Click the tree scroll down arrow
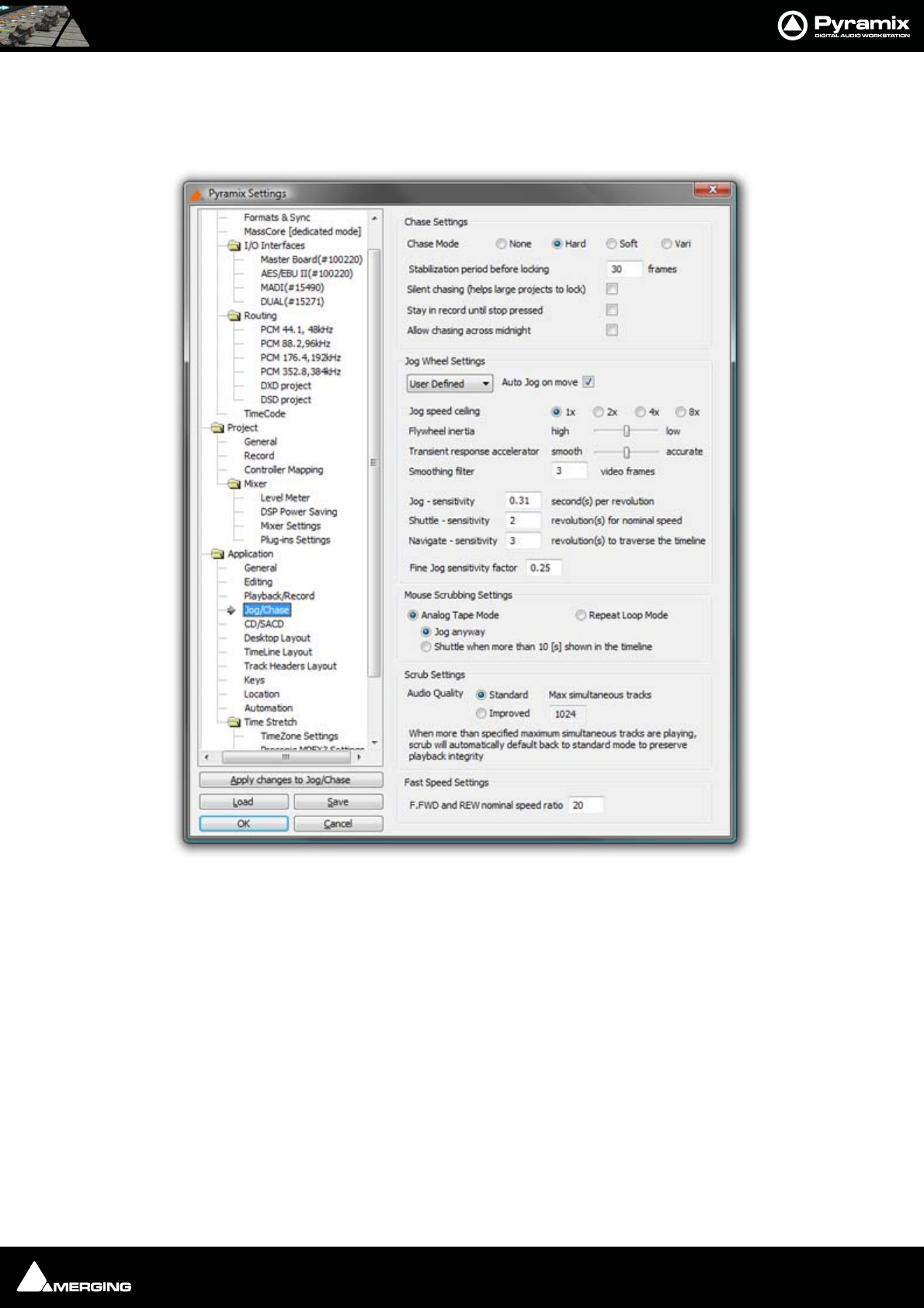Image resolution: width=924 pixels, height=1308 pixels. tap(374, 743)
